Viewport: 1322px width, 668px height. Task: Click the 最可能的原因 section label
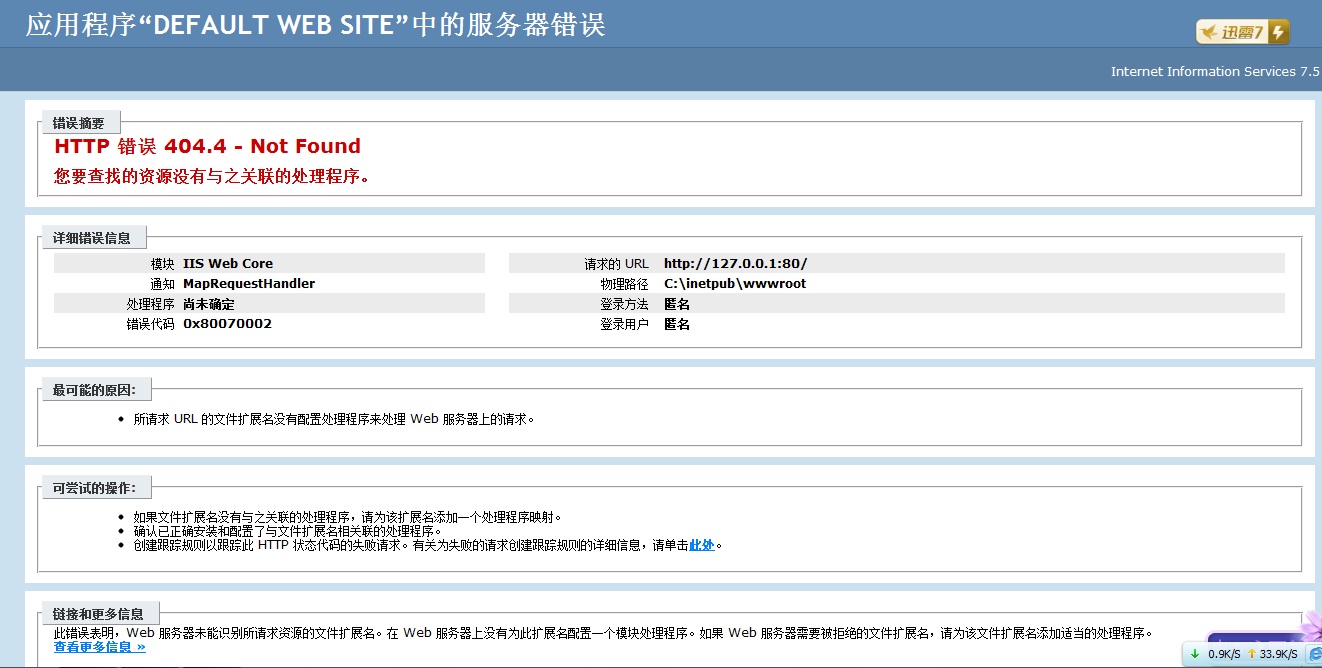click(x=94, y=390)
